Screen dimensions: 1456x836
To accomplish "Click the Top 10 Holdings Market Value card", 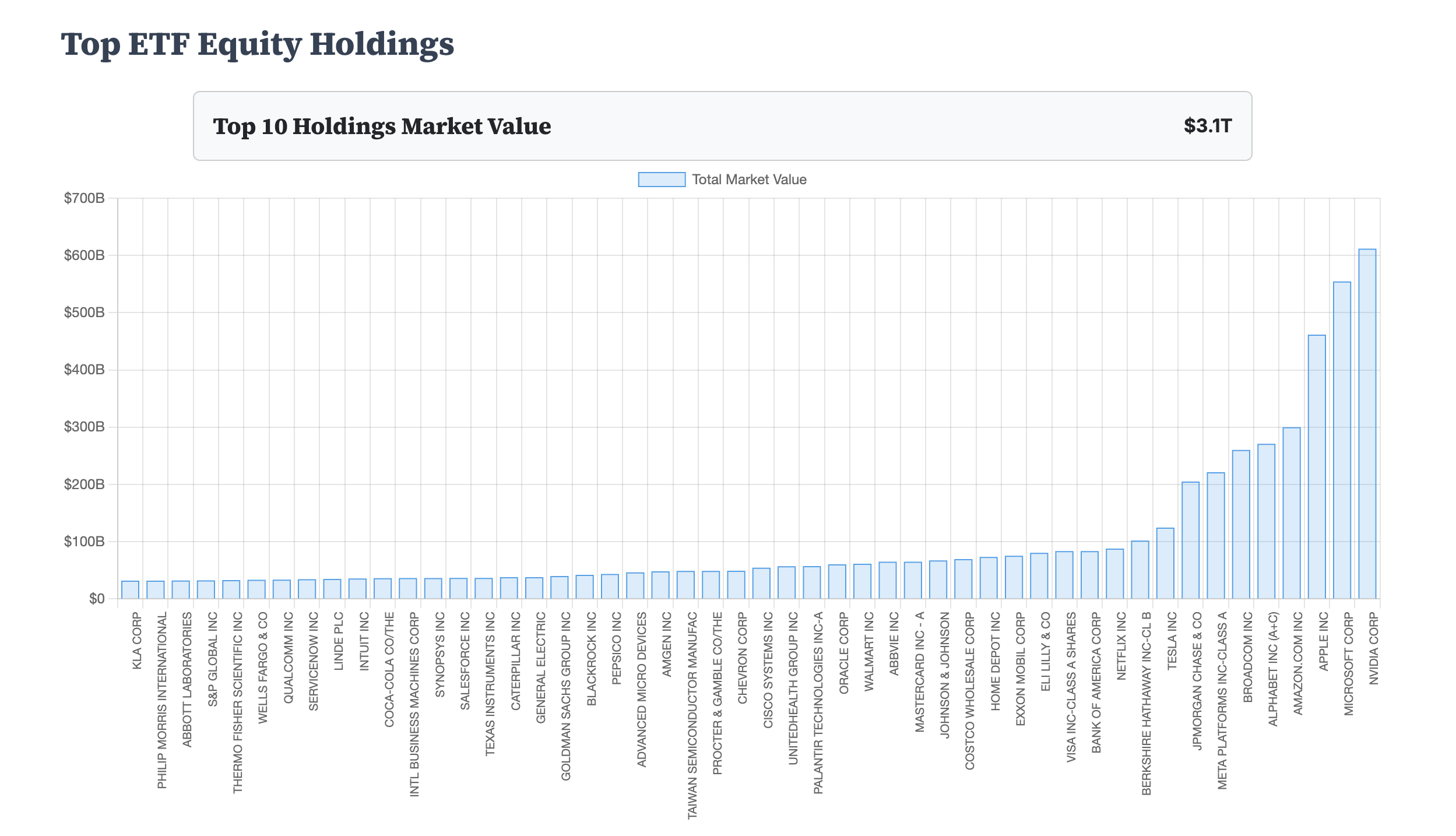I will tap(722, 126).
